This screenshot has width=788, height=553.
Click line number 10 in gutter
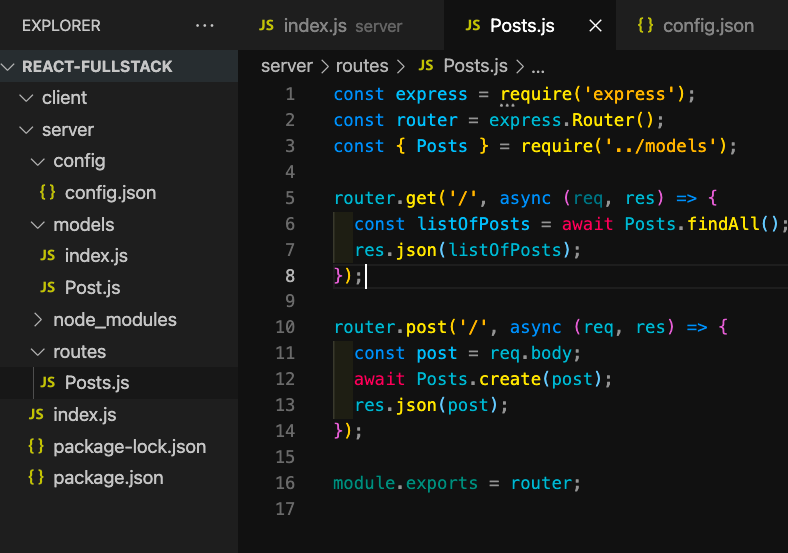(x=285, y=327)
